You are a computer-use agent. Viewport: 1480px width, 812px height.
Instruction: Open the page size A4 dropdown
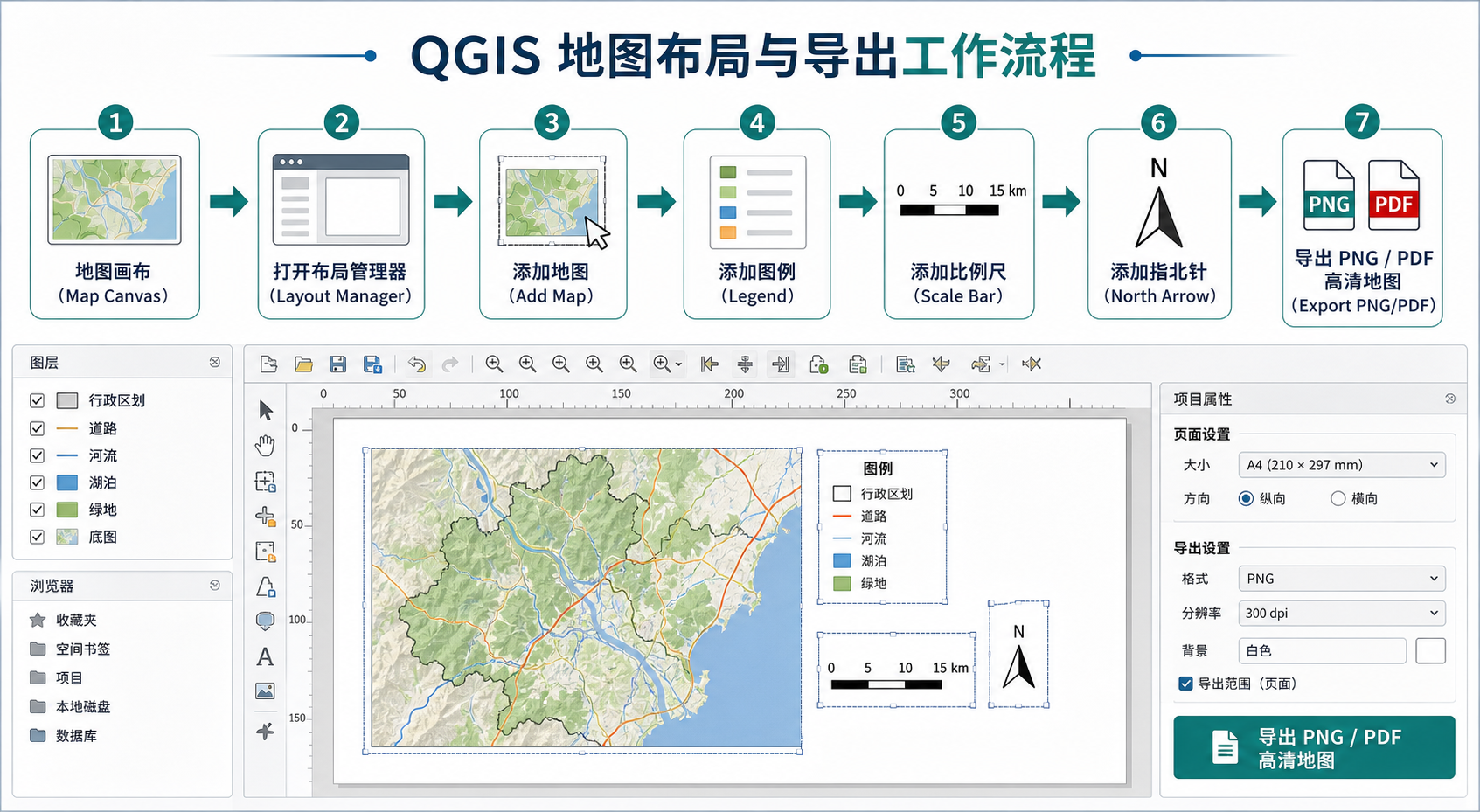[x=1341, y=465]
